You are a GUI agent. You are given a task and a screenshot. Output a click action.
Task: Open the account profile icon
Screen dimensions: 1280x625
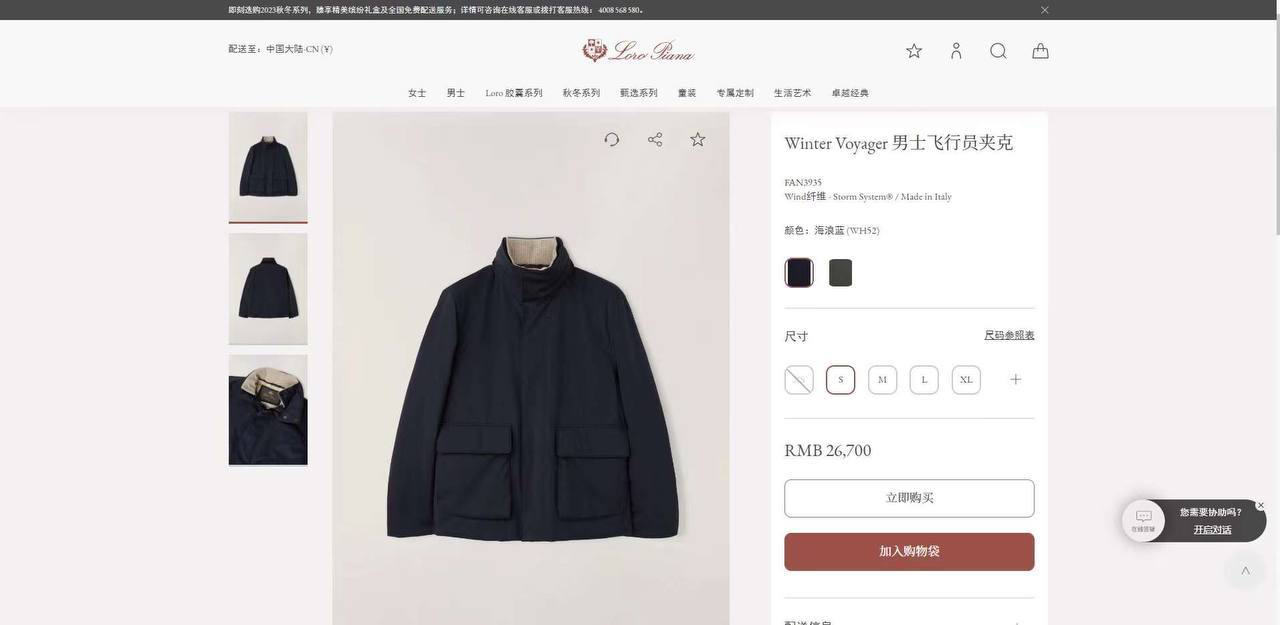tap(956, 51)
